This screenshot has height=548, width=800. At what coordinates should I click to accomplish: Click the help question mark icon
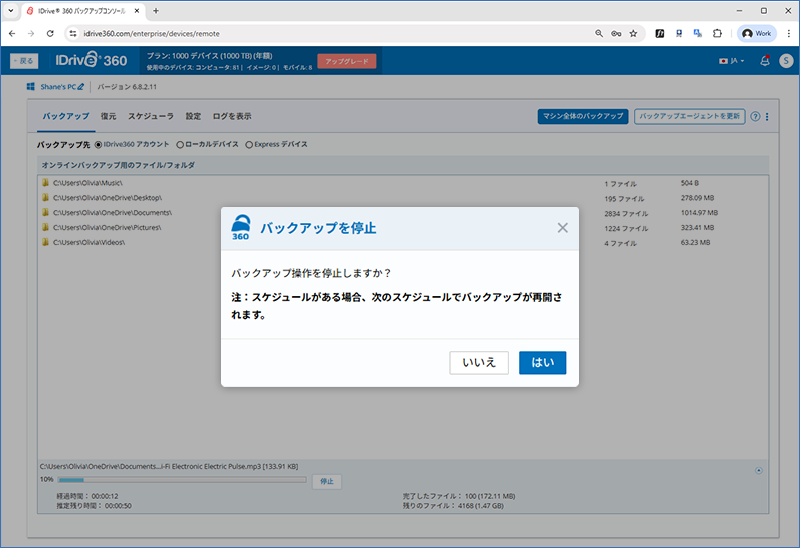(x=755, y=116)
